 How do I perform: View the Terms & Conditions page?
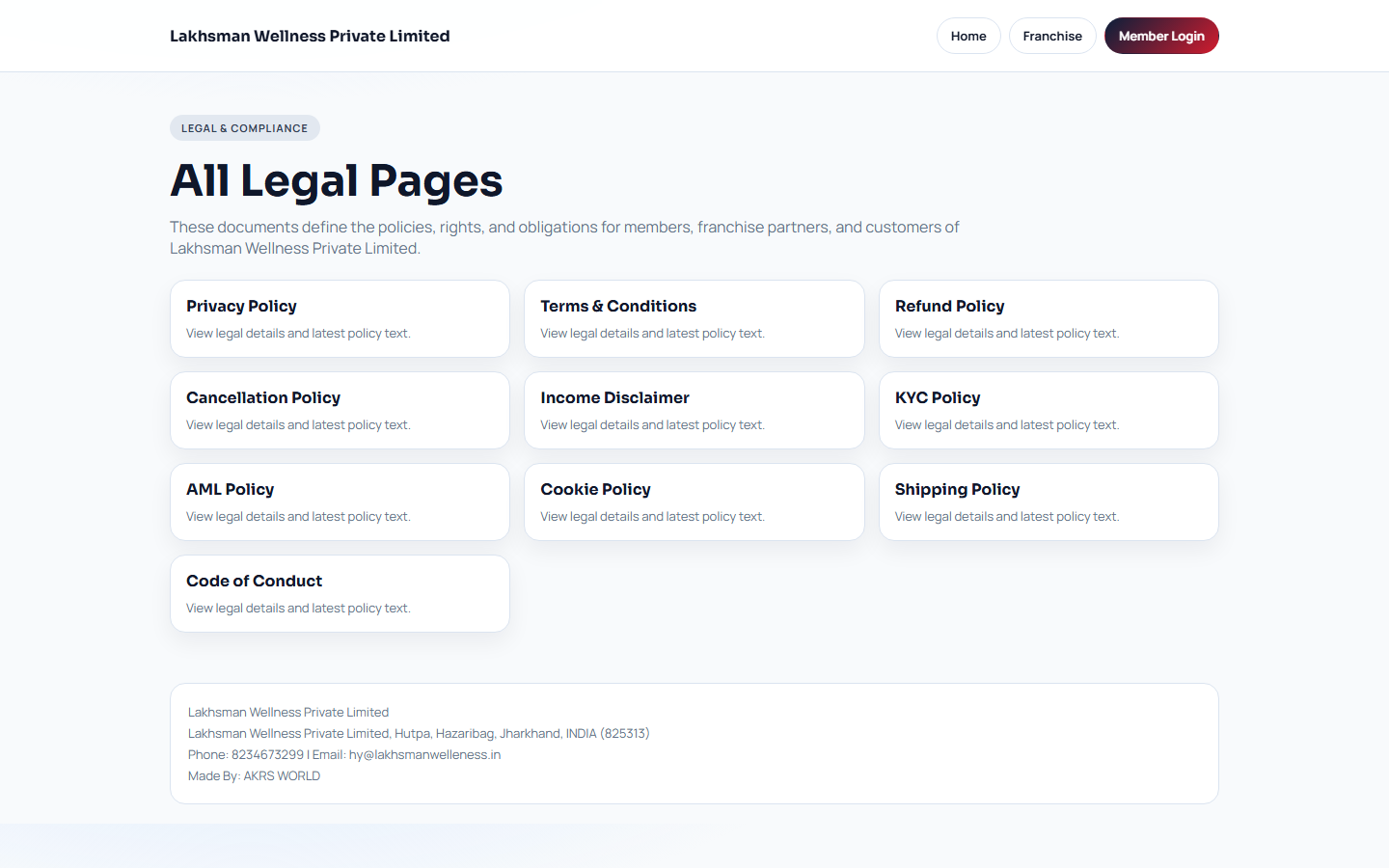[x=694, y=318]
